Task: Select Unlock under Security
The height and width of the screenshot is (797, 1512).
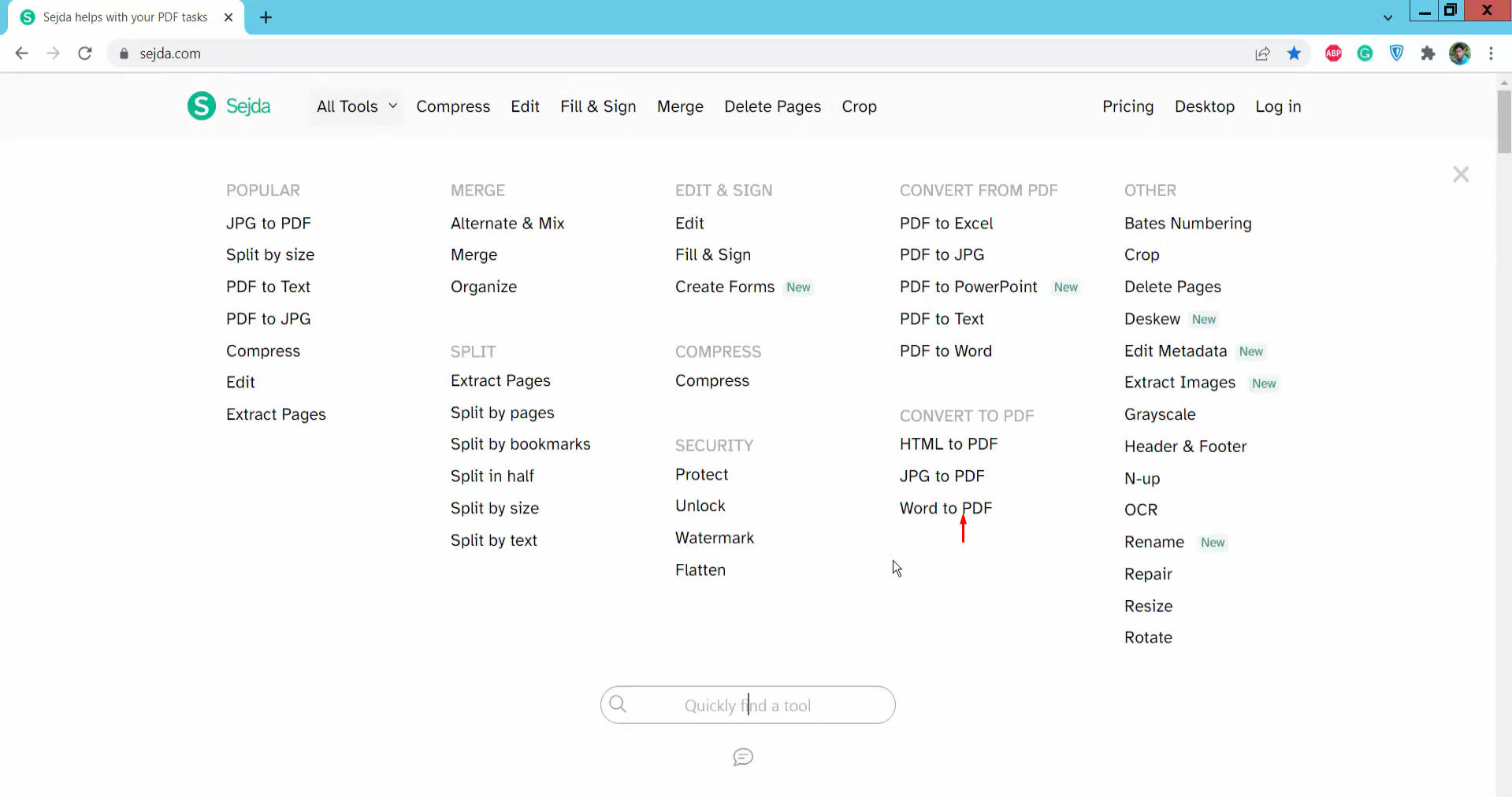Action: pos(700,506)
